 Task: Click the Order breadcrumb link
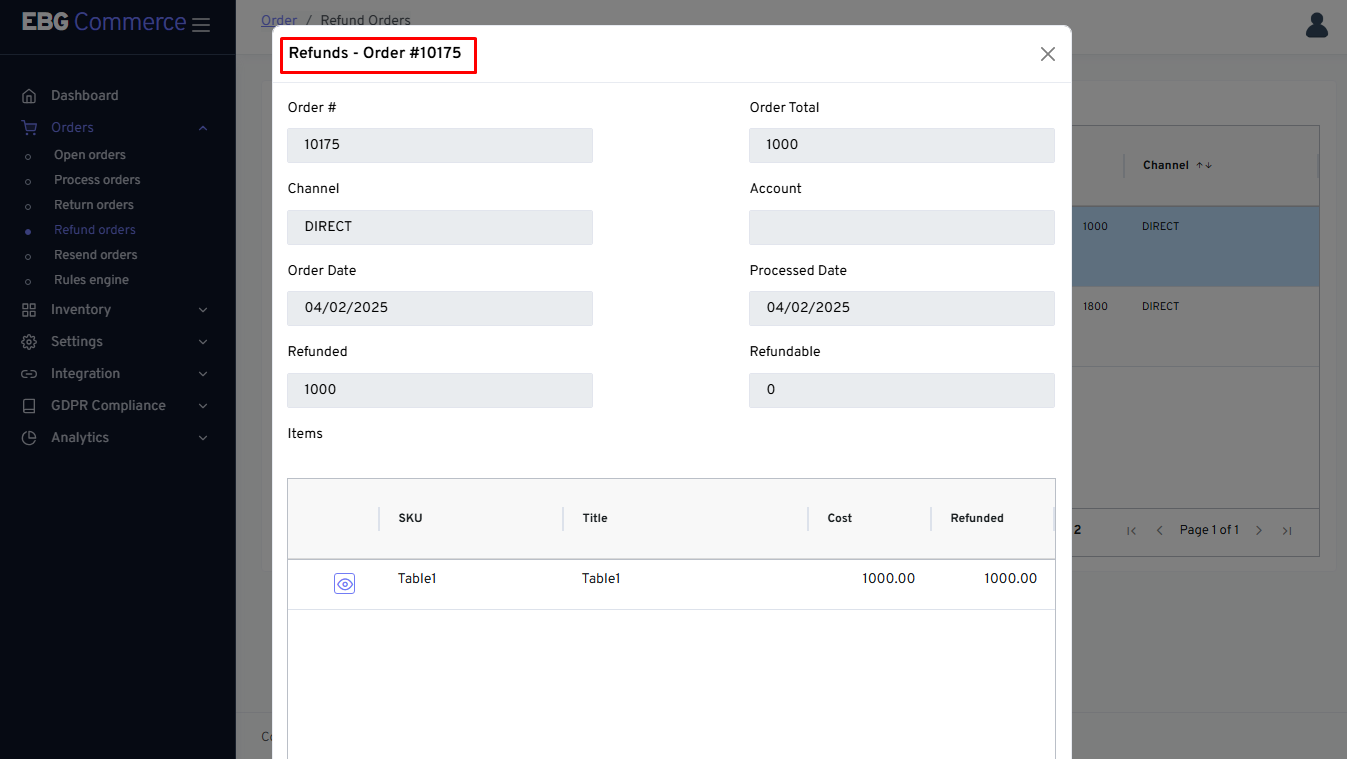click(279, 20)
